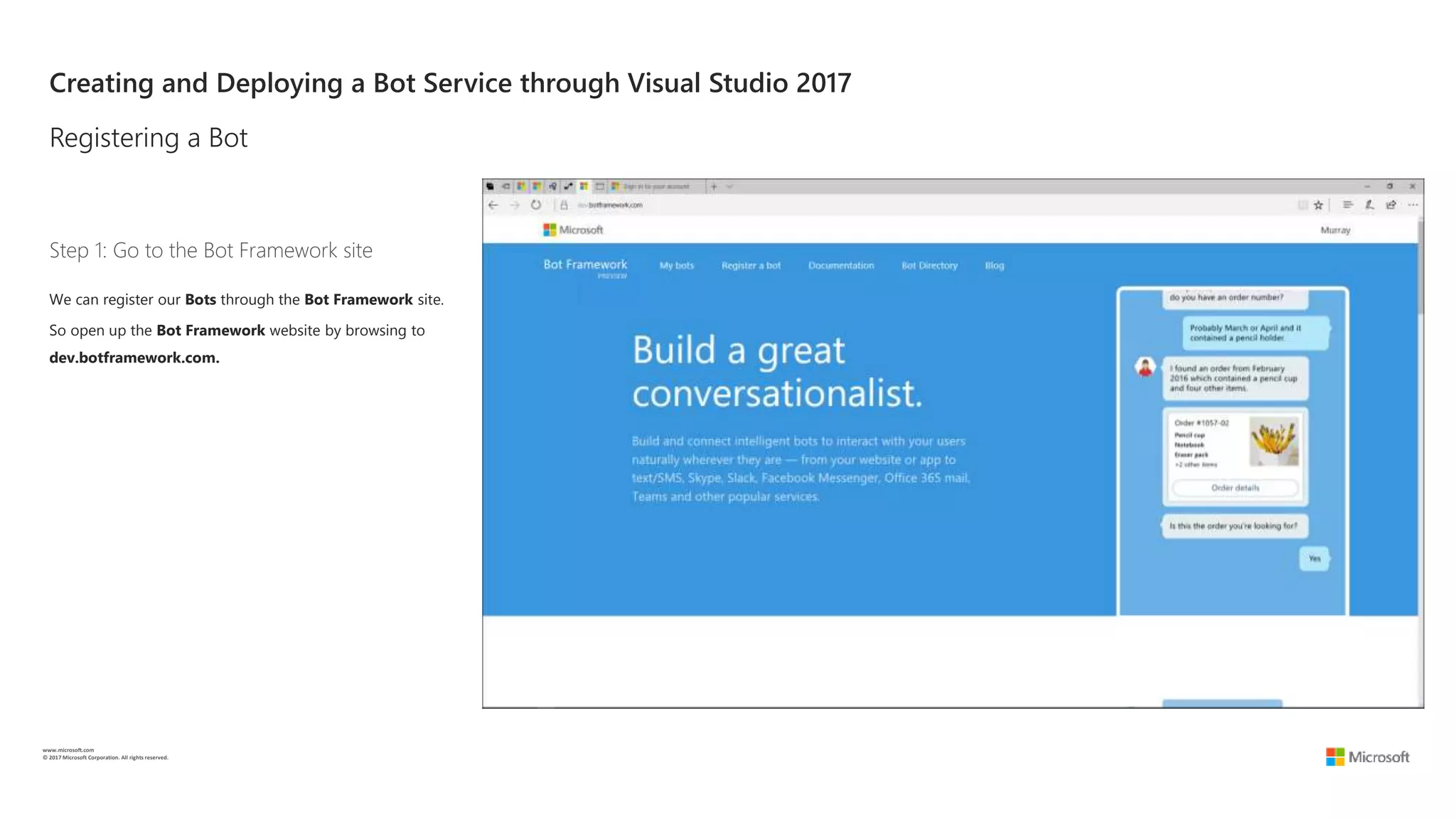1456x819 pixels.
Task: Open the My bots menu item
Action: click(676, 265)
